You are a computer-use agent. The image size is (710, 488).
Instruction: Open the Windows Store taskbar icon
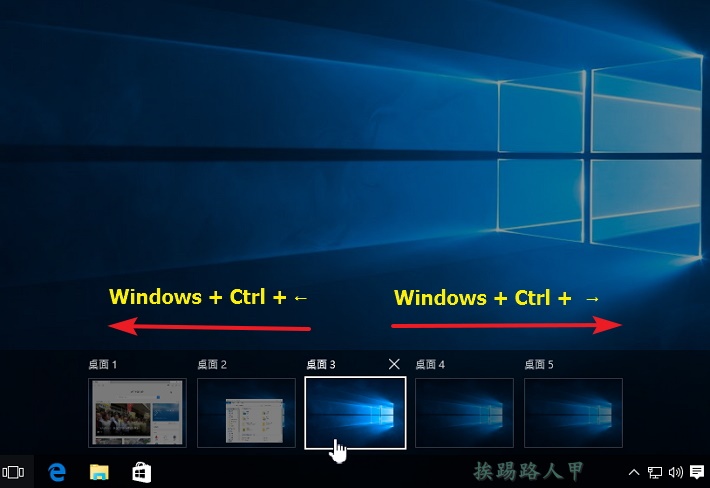click(141, 471)
